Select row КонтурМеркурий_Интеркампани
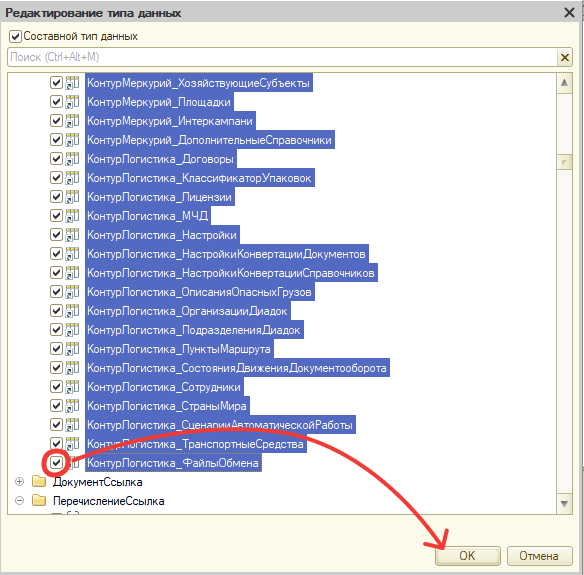The image size is (584, 575). [170, 121]
